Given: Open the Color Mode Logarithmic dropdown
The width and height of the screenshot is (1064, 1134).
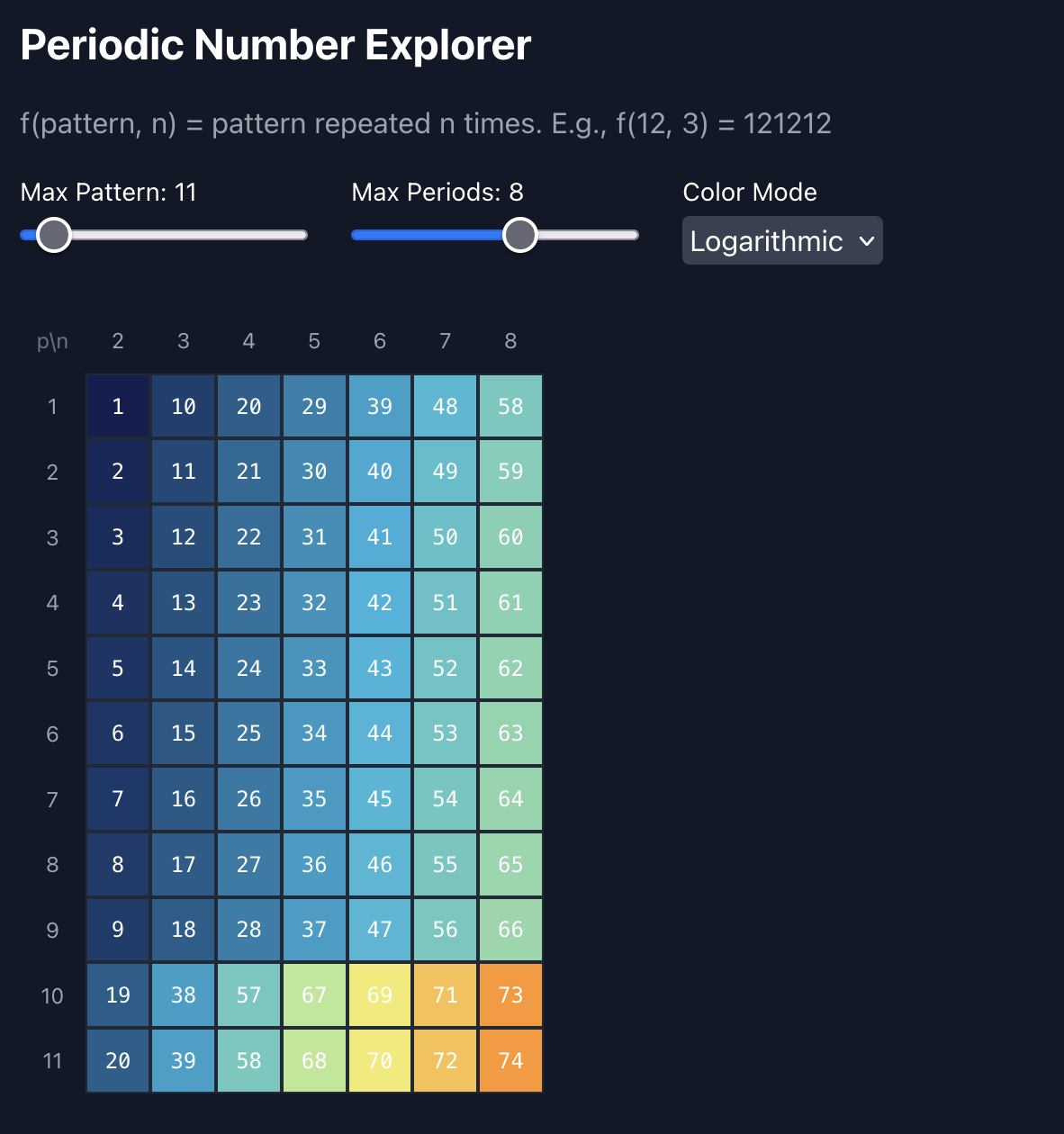Looking at the screenshot, I should (x=781, y=241).
